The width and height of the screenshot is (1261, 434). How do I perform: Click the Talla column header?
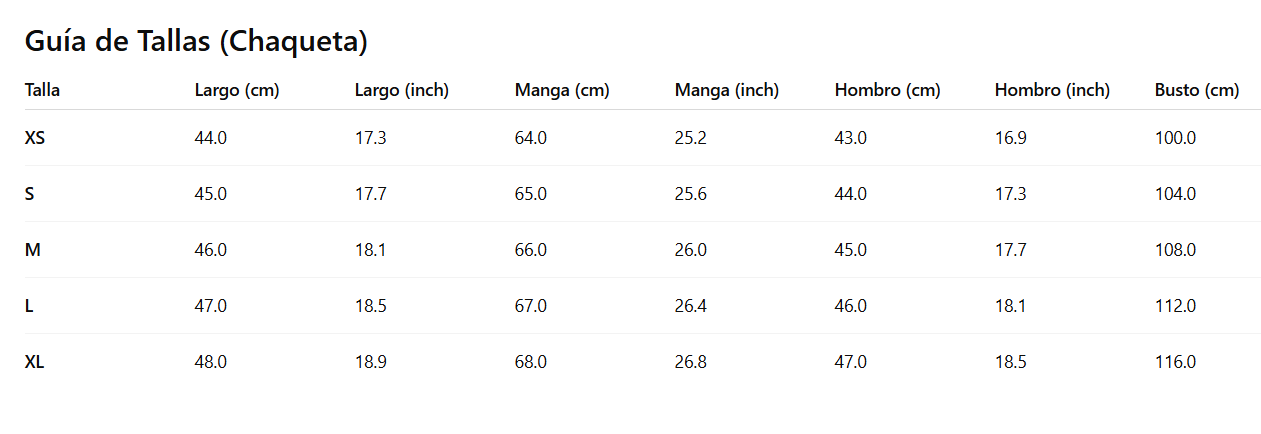tap(42, 90)
